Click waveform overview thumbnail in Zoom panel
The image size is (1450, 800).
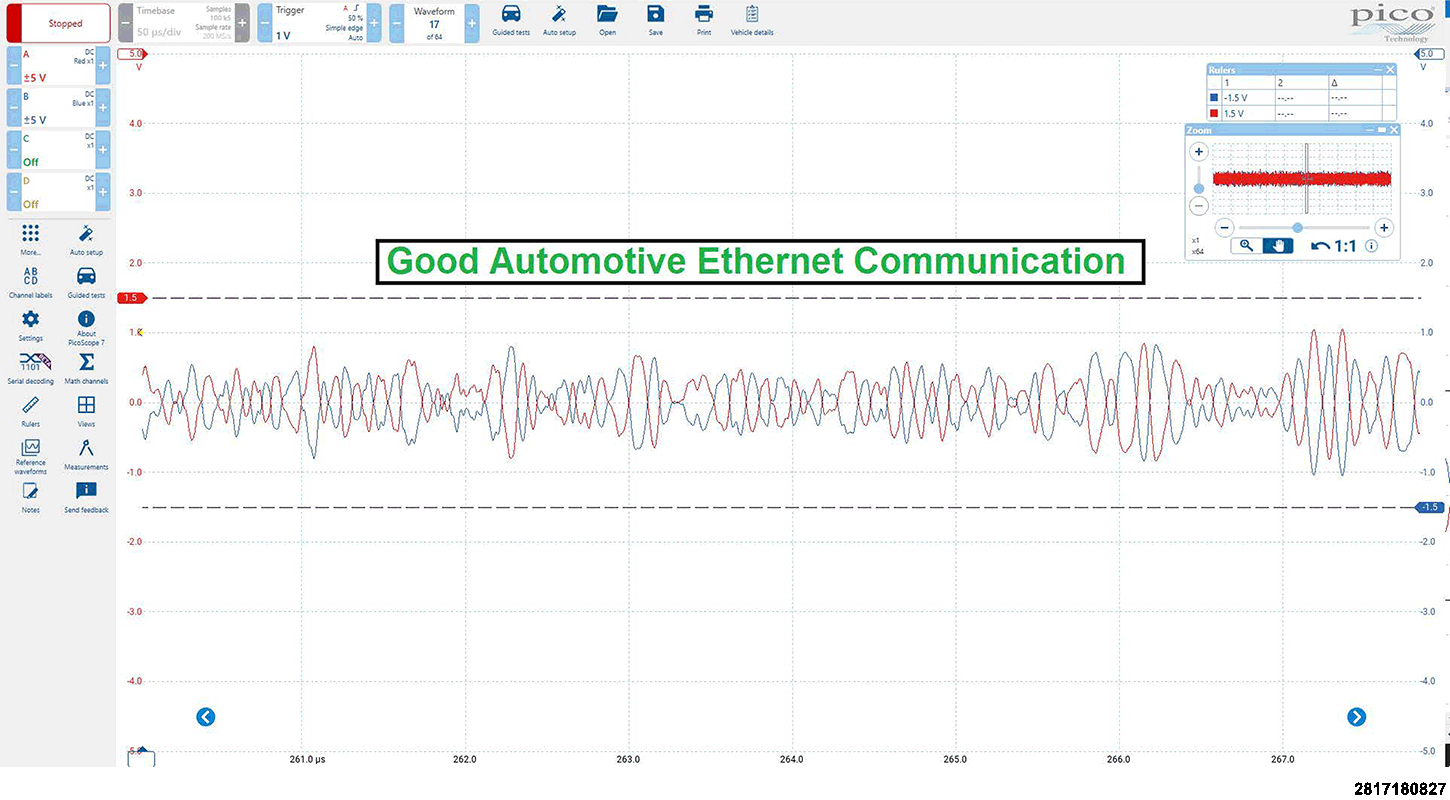tap(1301, 179)
